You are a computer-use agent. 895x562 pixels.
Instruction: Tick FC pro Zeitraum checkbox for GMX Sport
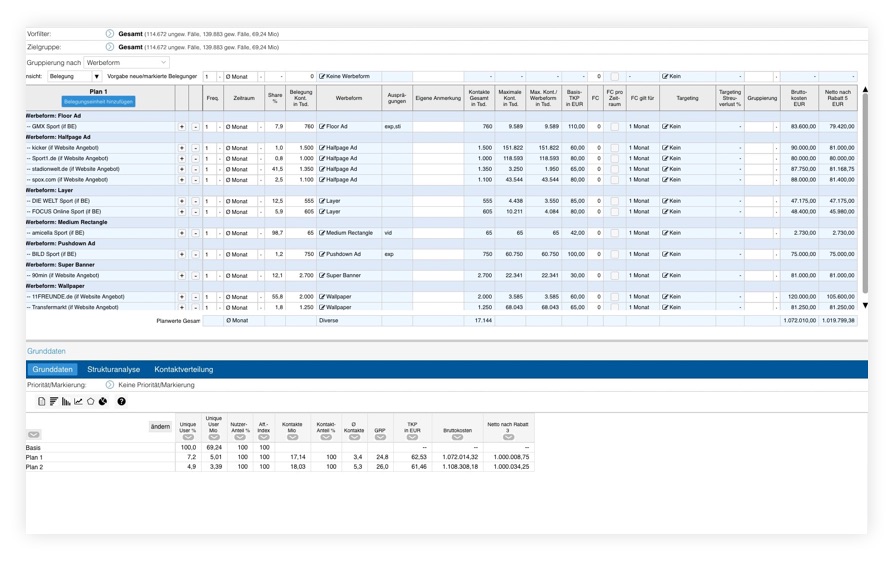pos(614,127)
